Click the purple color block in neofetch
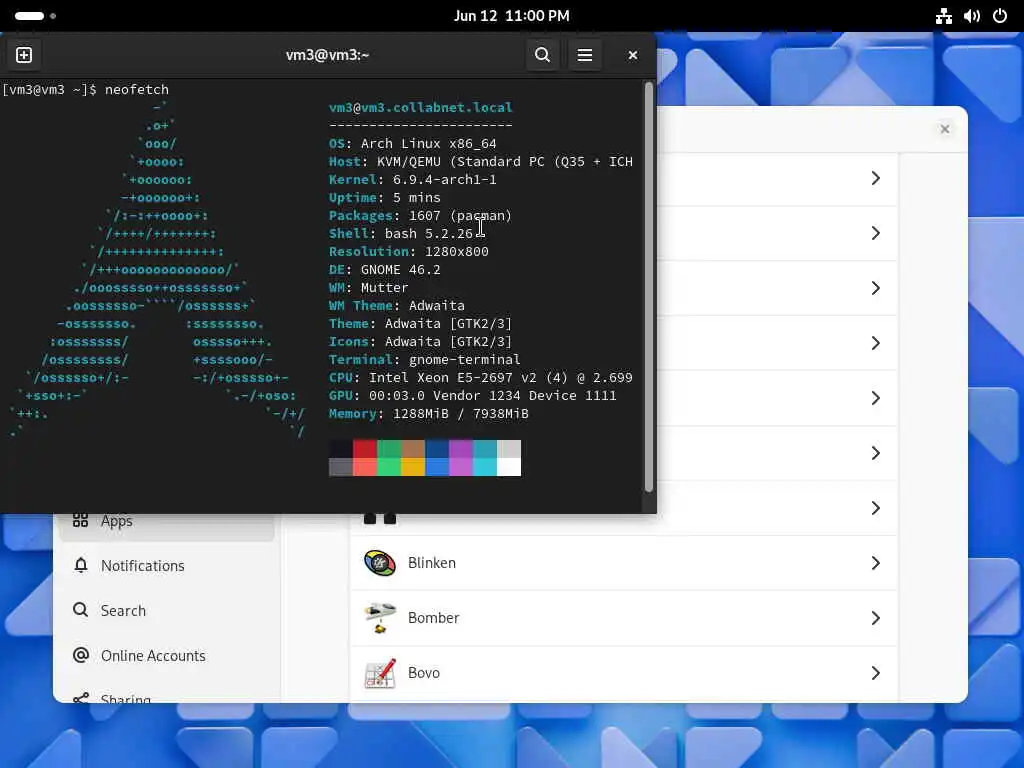The width and height of the screenshot is (1024, 768). [461, 449]
